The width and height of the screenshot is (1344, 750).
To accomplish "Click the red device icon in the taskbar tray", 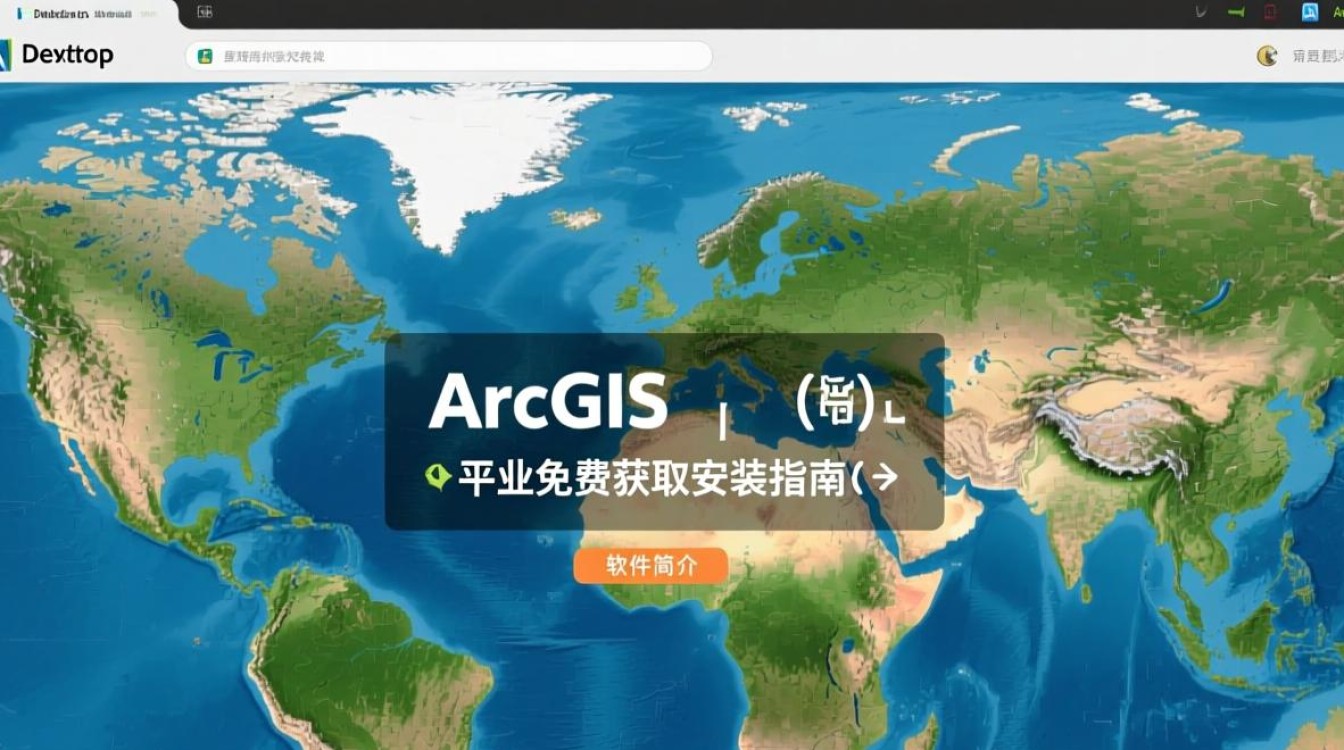I will pyautogui.click(x=1270, y=13).
